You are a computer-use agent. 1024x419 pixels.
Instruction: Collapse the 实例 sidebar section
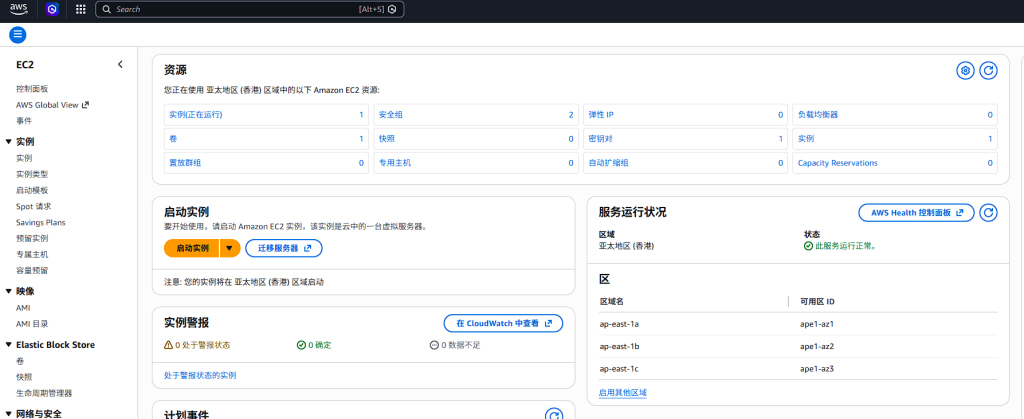coord(8,142)
